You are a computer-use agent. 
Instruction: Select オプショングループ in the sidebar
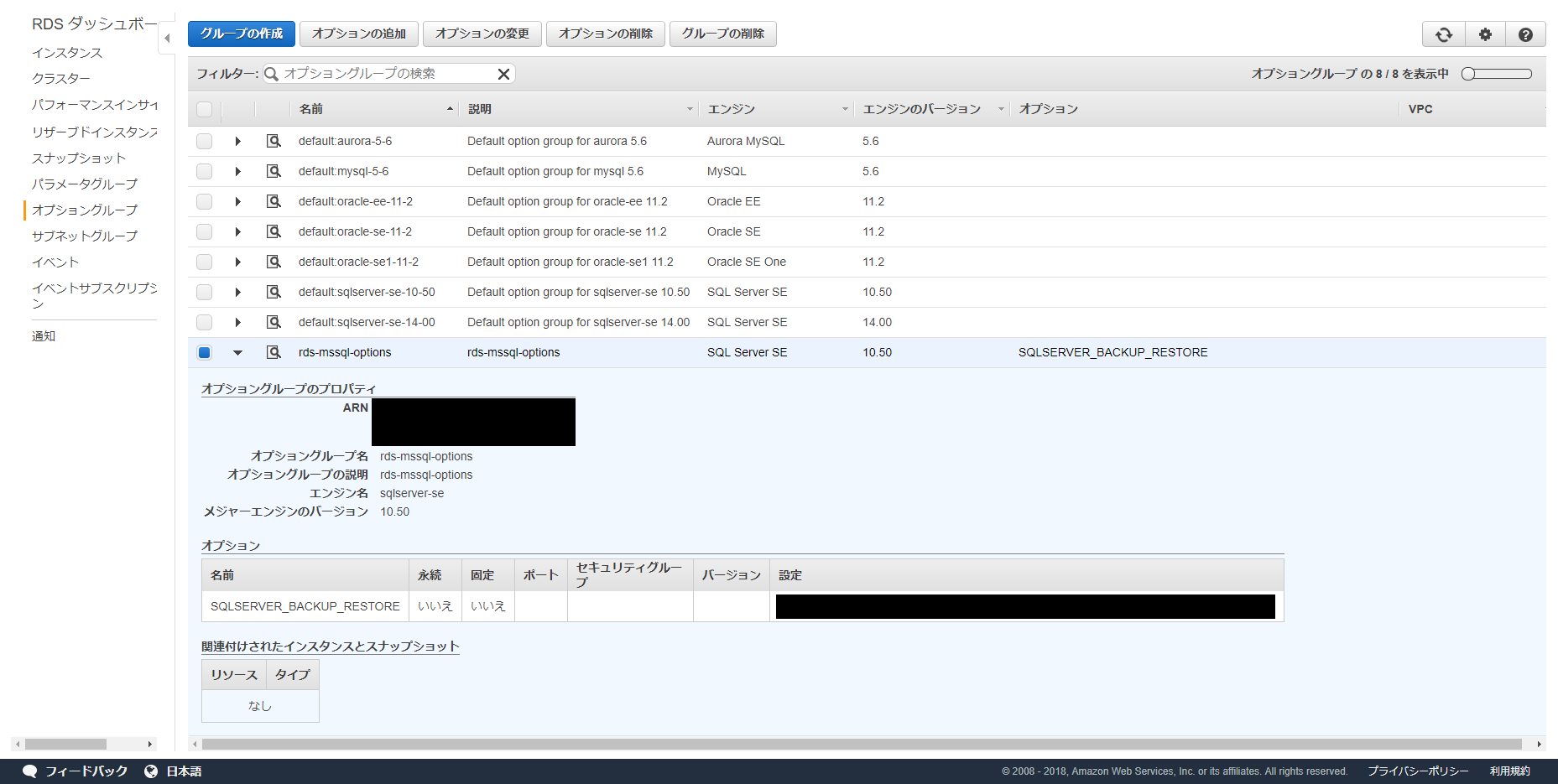coord(84,210)
